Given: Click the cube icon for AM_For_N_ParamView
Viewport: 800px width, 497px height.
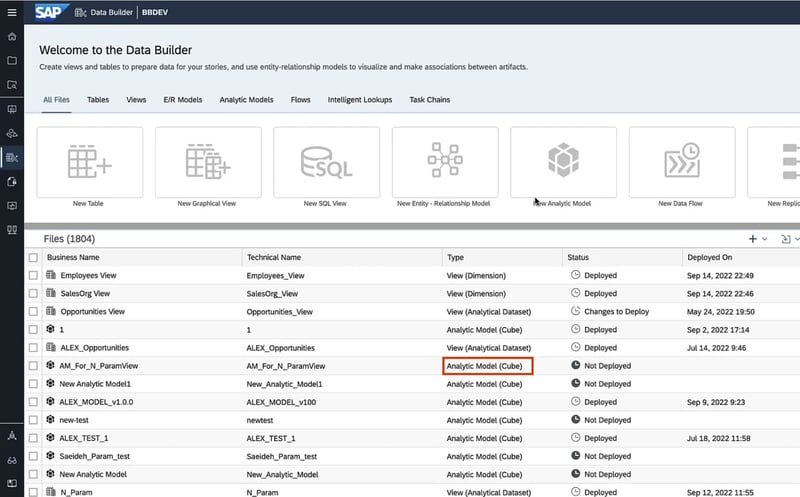Looking at the screenshot, I should [x=50, y=365].
